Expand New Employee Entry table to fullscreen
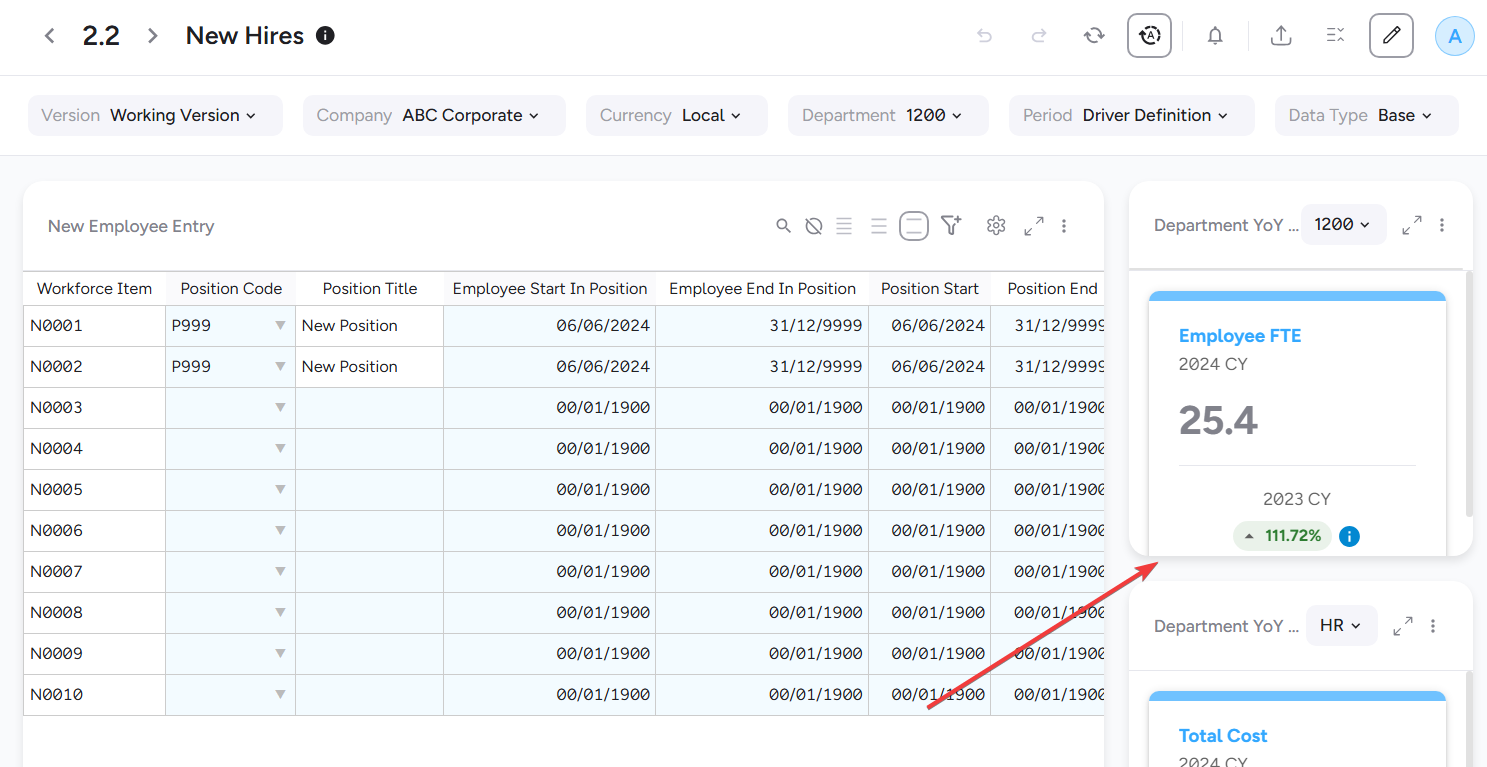1487x767 pixels. [1034, 226]
